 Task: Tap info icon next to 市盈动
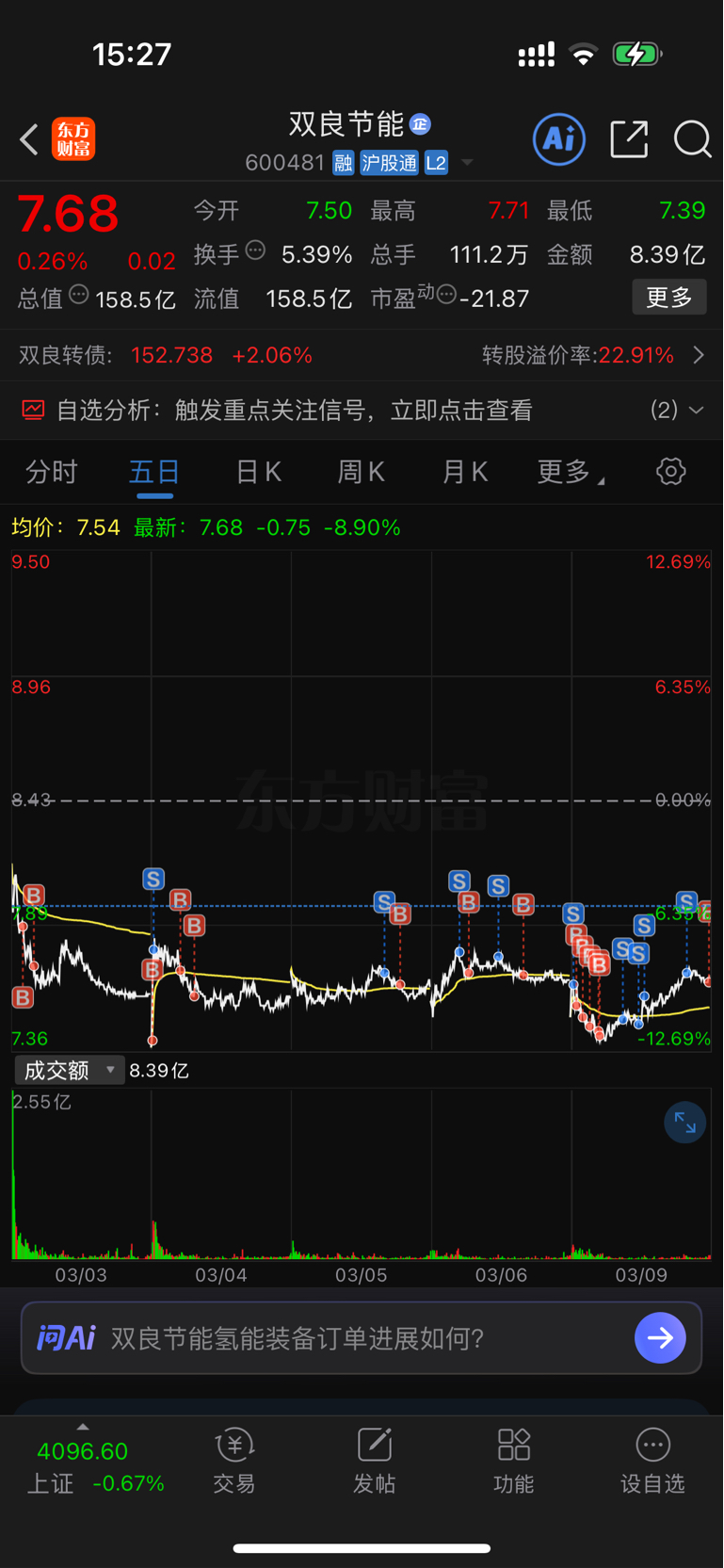pyautogui.click(x=446, y=295)
